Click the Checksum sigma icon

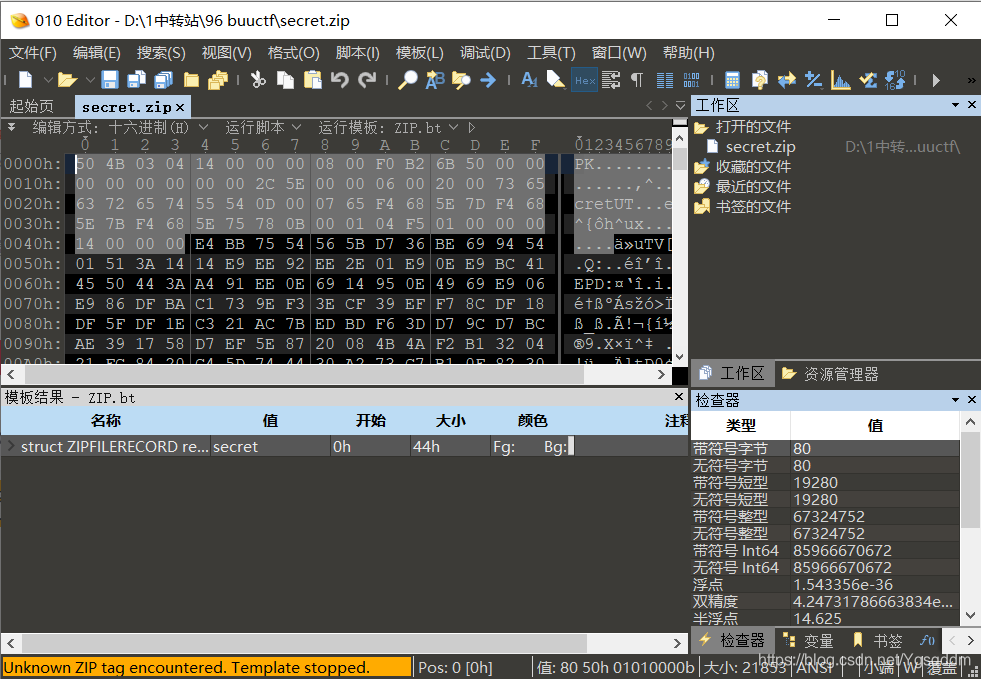pos(868,79)
